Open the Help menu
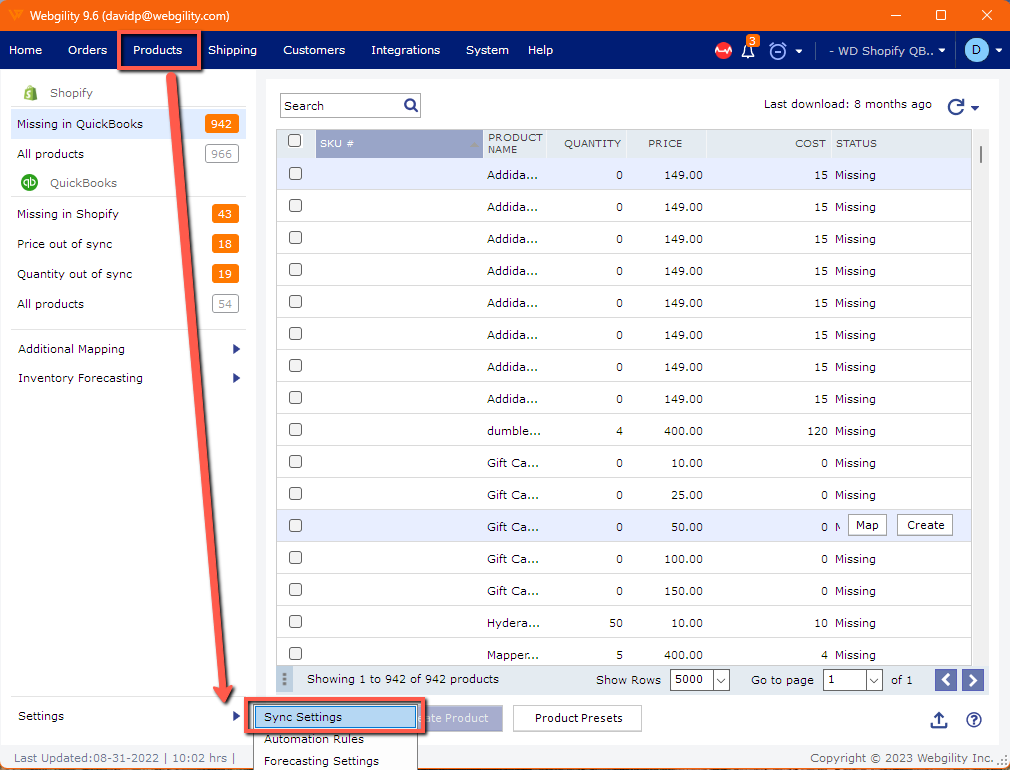 pos(540,50)
